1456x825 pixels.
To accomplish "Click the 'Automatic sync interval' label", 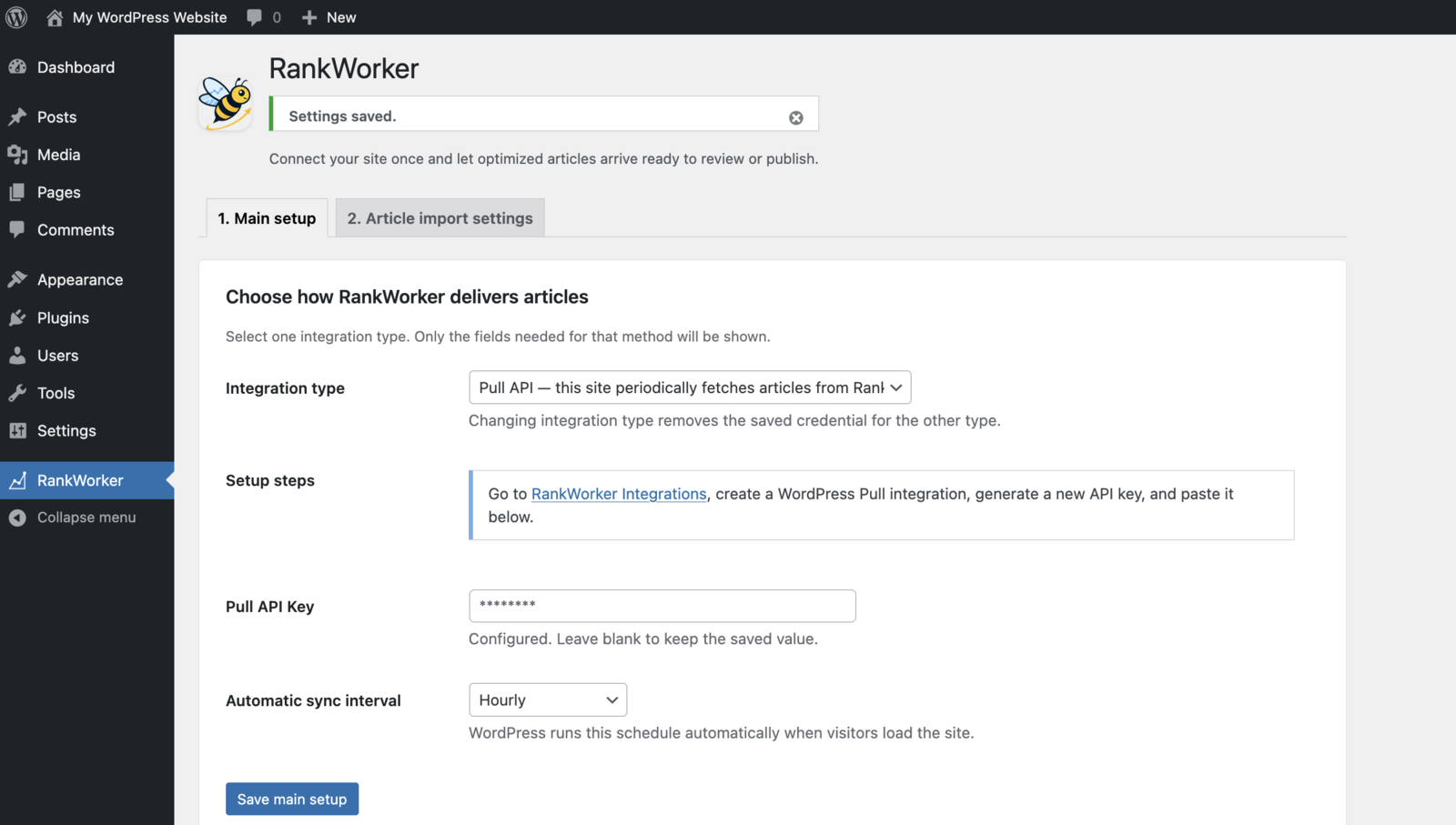I will click(x=313, y=700).
